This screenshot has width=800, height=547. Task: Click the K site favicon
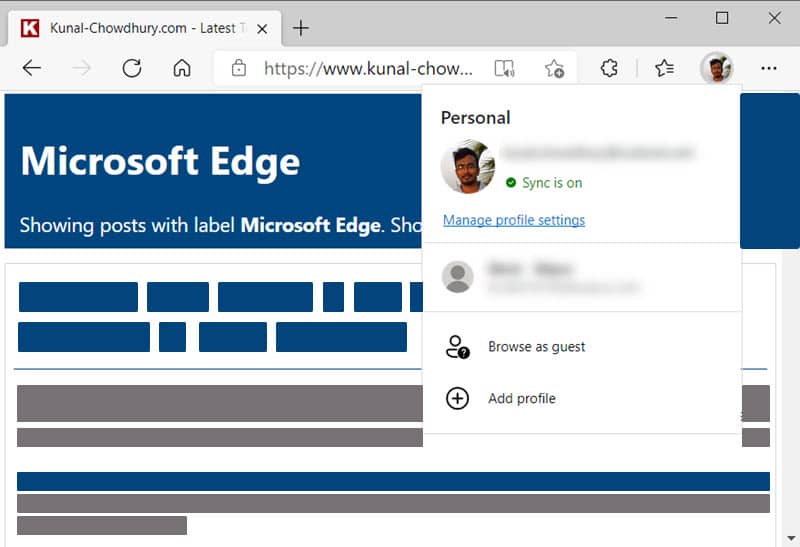[30, 28]
